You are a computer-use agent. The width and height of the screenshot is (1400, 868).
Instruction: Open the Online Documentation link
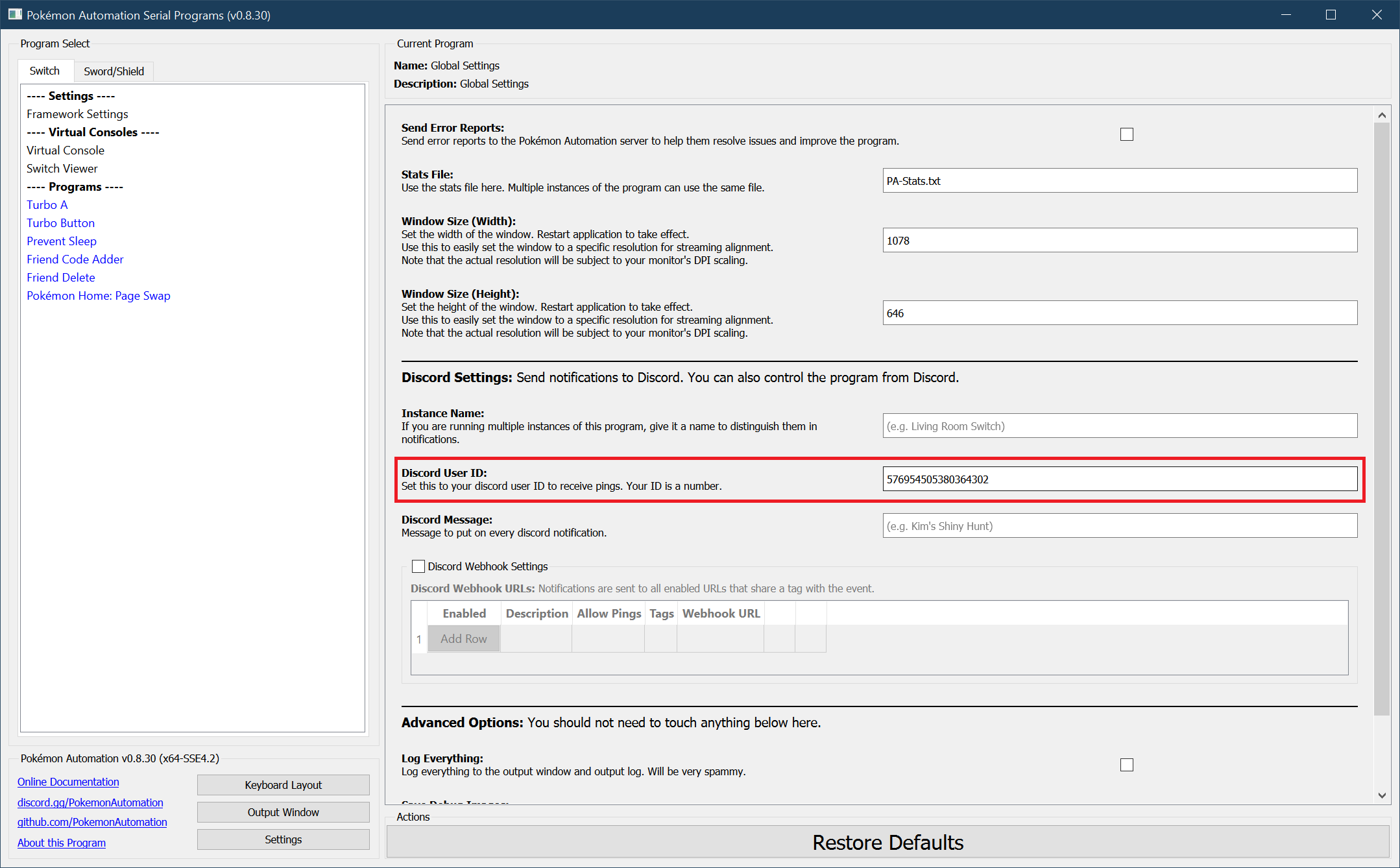coord(68,782)
